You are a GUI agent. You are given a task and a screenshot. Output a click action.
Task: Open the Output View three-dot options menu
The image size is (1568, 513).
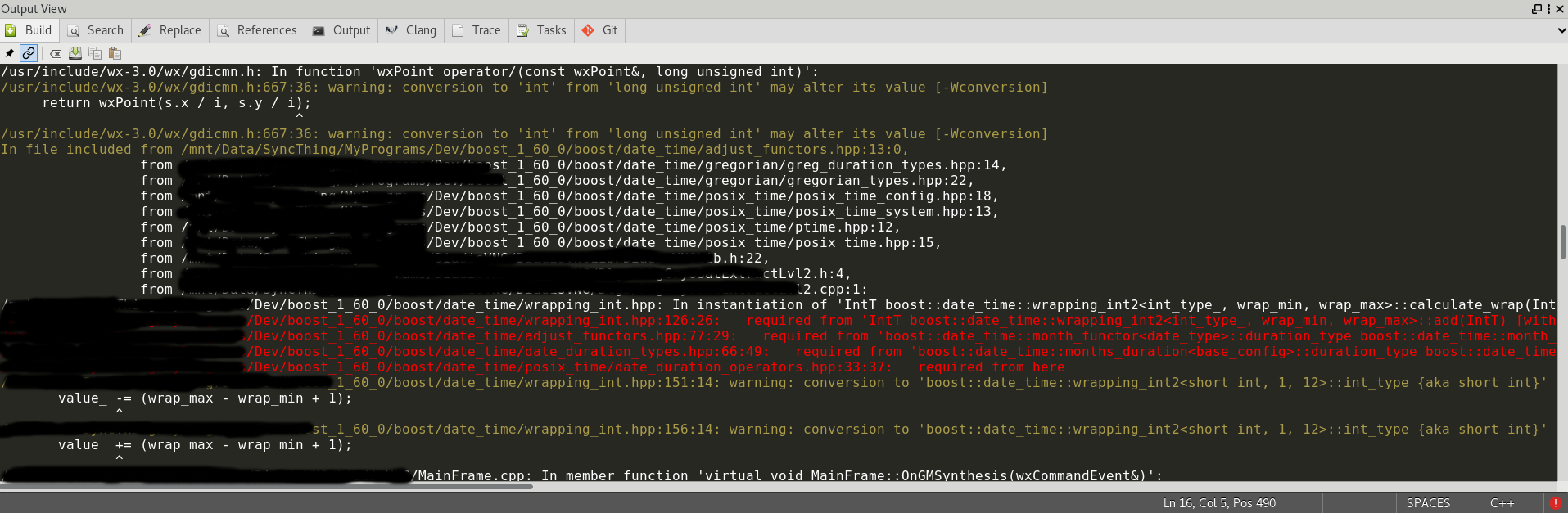pyautogui.click(x=1549, y=9)
